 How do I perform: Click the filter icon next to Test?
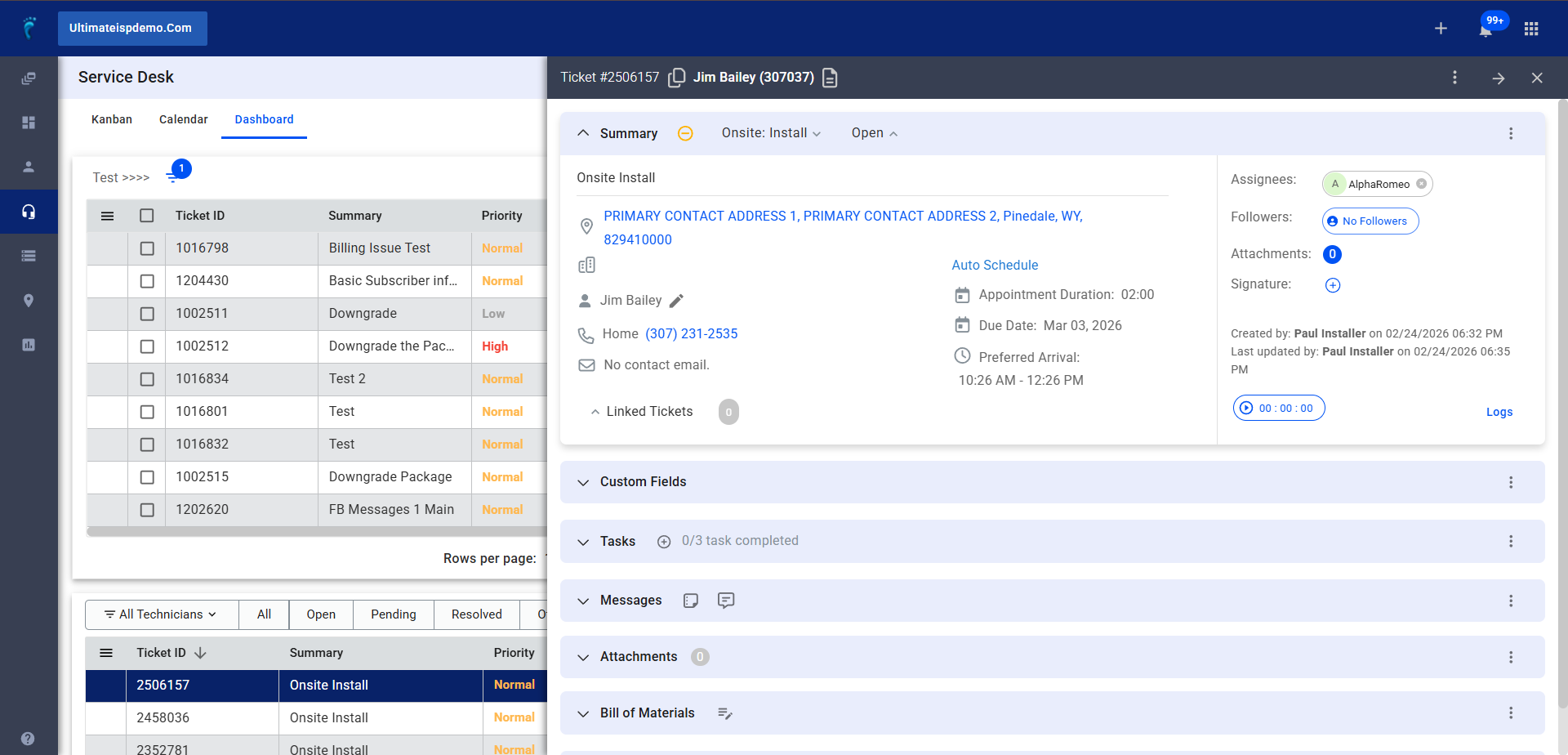pyautogui.click(x=172, y=176)
